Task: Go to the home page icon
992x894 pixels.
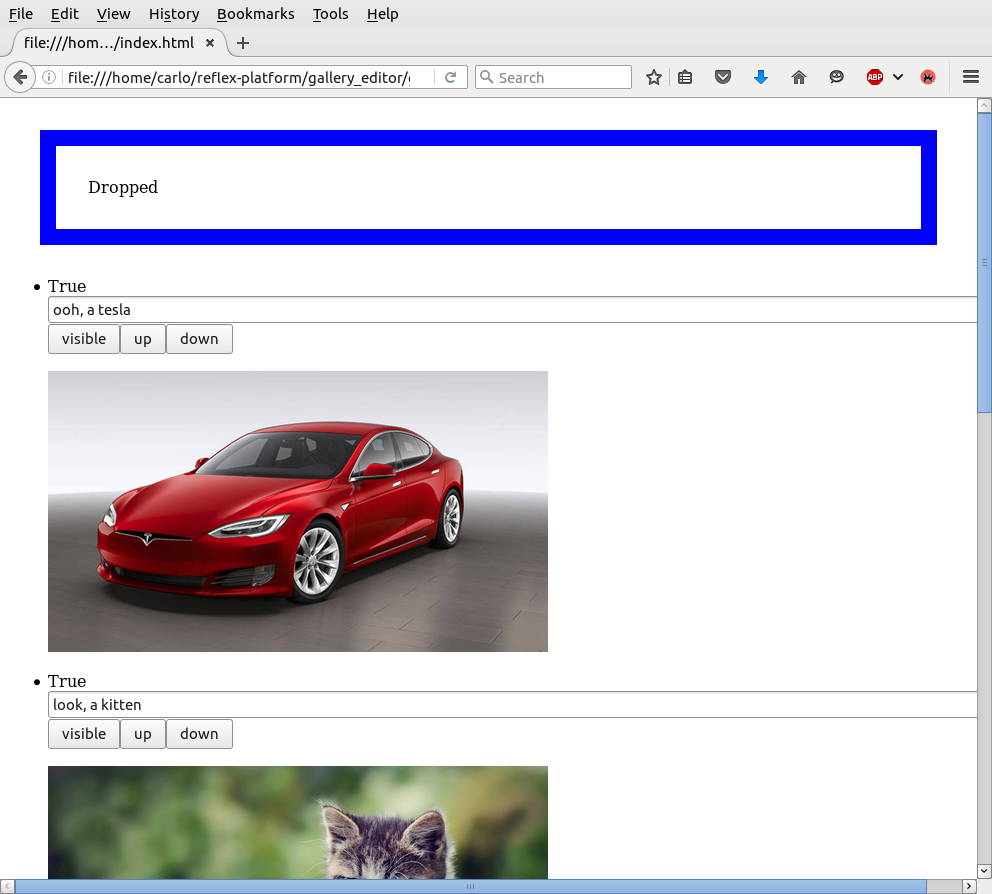Action: (799, 77)
